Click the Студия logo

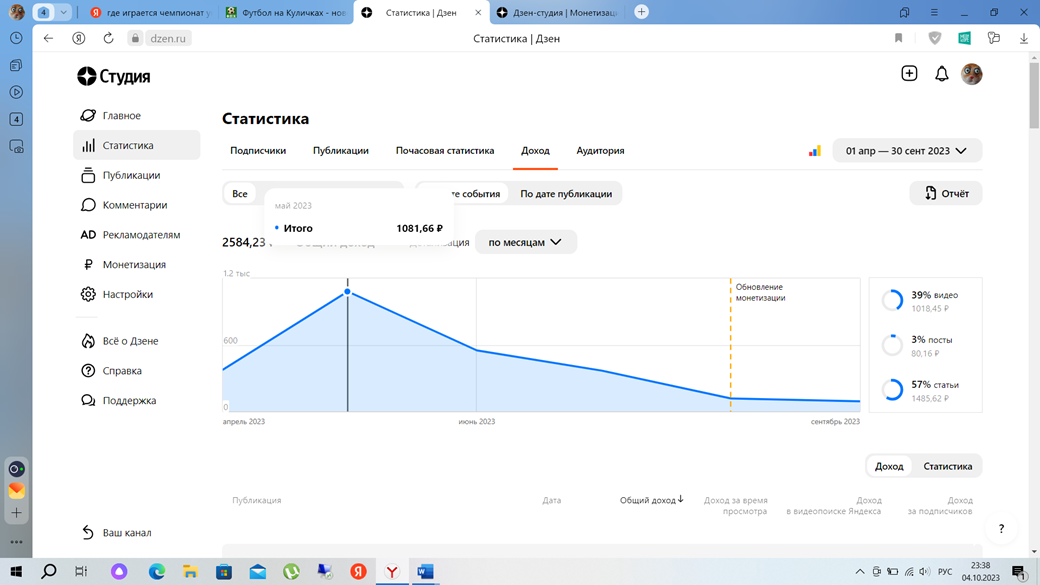click(x=113, y=76)
